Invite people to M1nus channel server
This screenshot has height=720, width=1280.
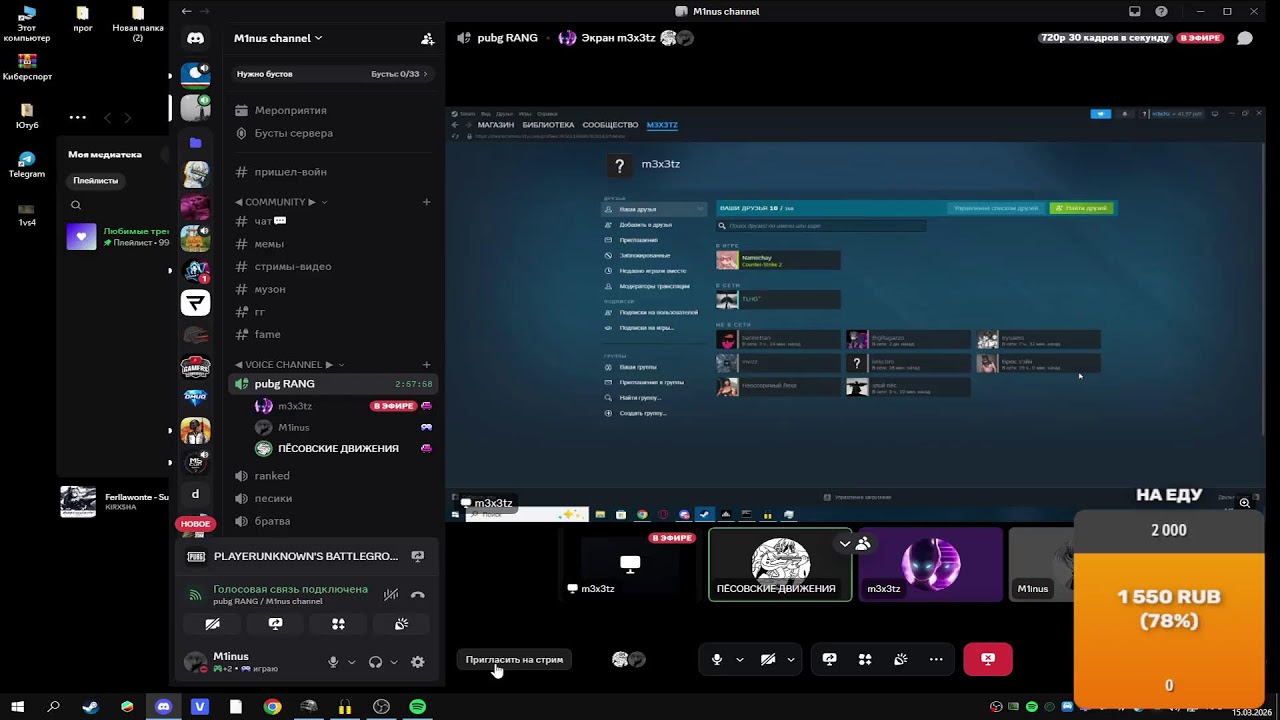tap(427, 39)
